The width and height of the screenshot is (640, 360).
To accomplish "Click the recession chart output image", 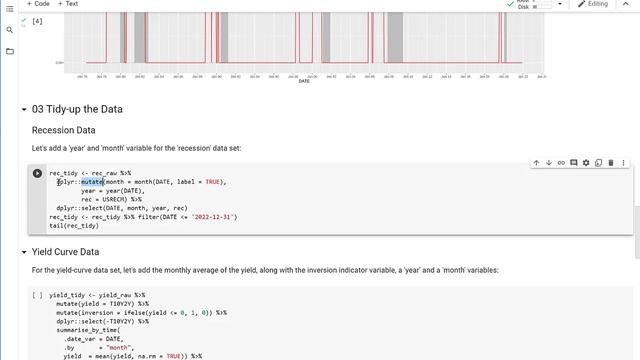I will pyautogui.click(x=304, y=47).
